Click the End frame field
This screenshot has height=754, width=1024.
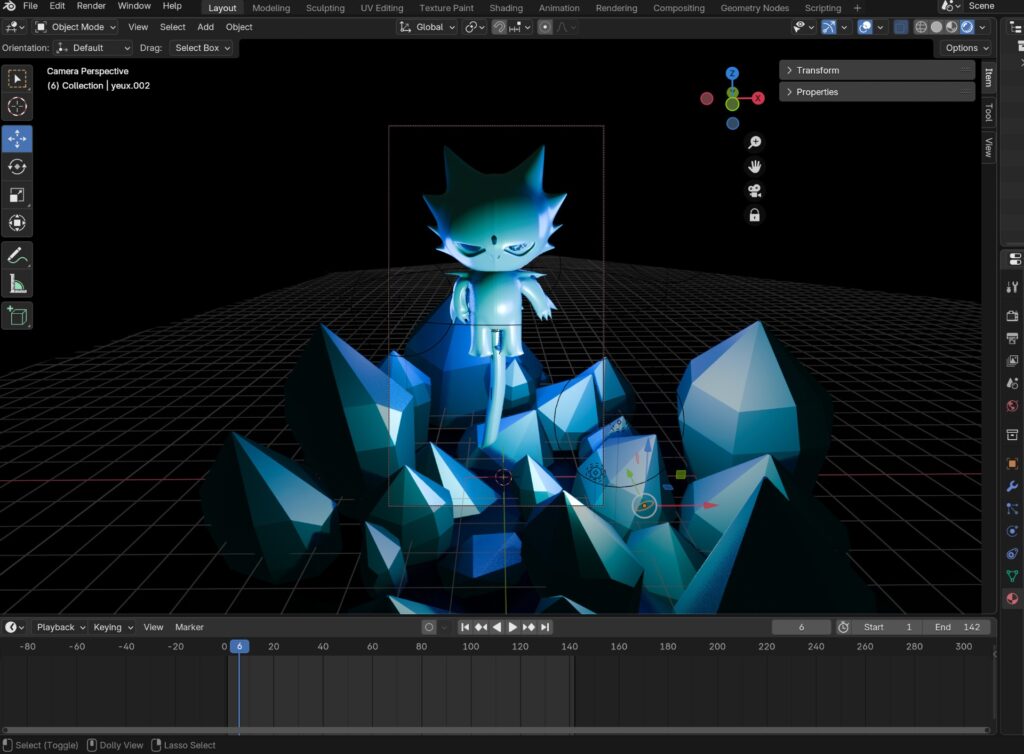coord(958,627)
